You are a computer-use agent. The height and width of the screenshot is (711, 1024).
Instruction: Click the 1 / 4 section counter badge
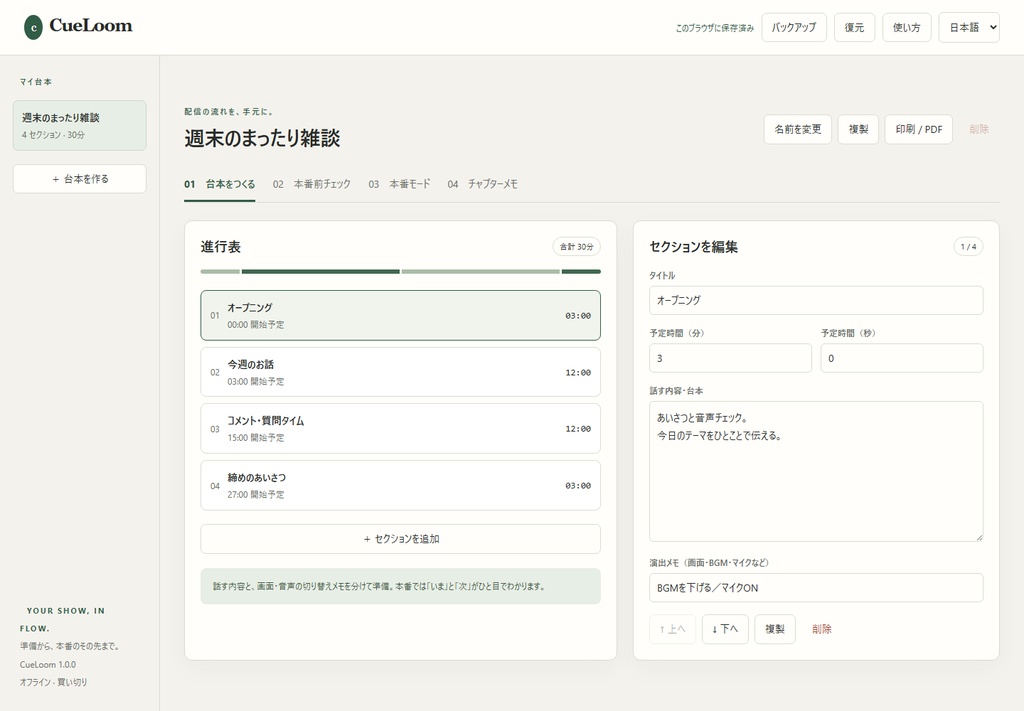click(x=968, y=247)
